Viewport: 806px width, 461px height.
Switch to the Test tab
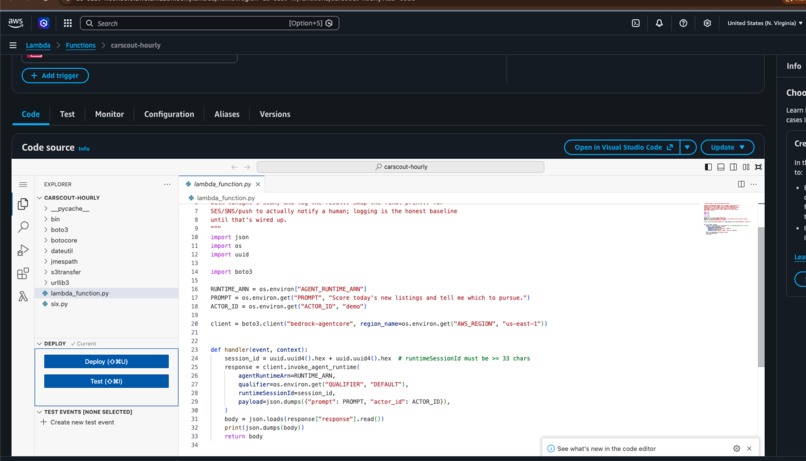coord(67,114)
